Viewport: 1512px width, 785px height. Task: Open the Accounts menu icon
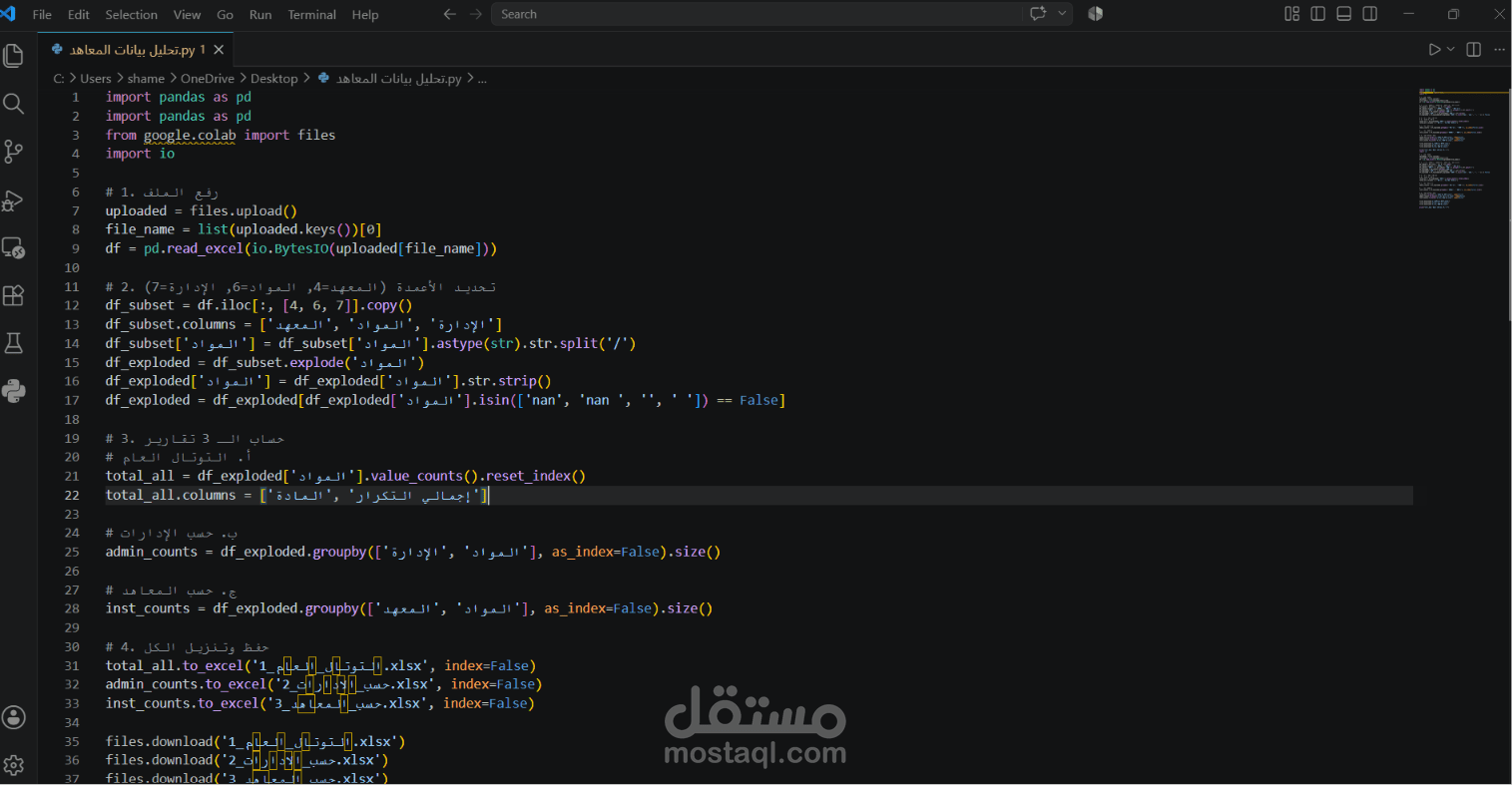click(14, 717)
